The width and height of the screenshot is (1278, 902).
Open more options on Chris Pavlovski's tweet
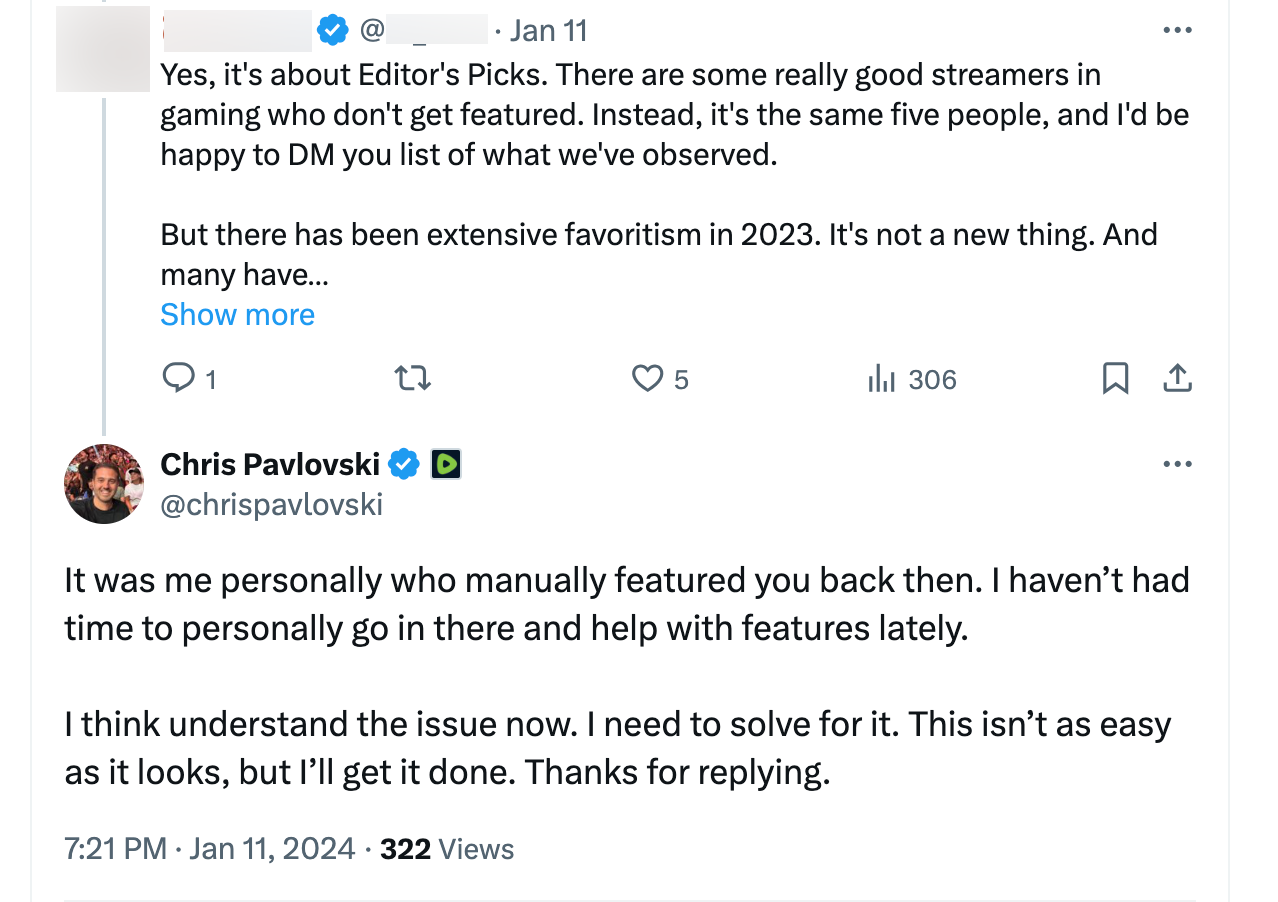pos(1177,464)
